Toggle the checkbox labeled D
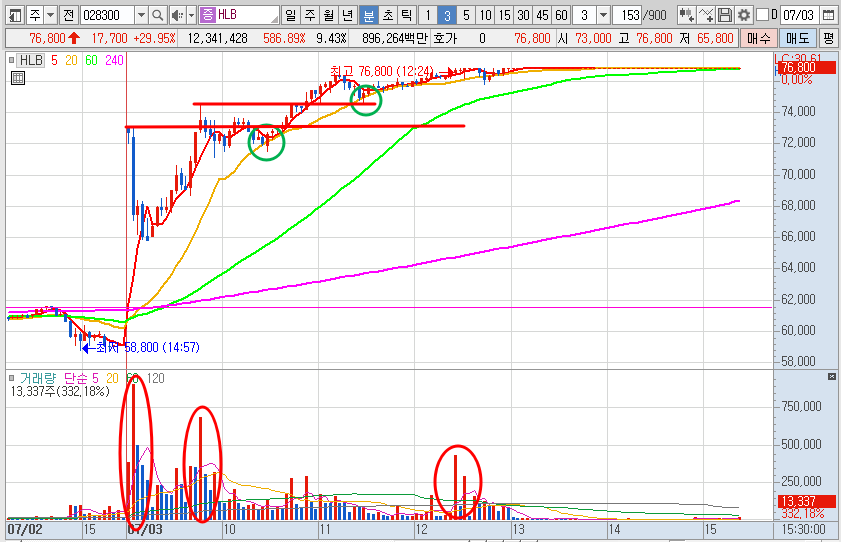The image size is (841, 542). click(762, 14)
